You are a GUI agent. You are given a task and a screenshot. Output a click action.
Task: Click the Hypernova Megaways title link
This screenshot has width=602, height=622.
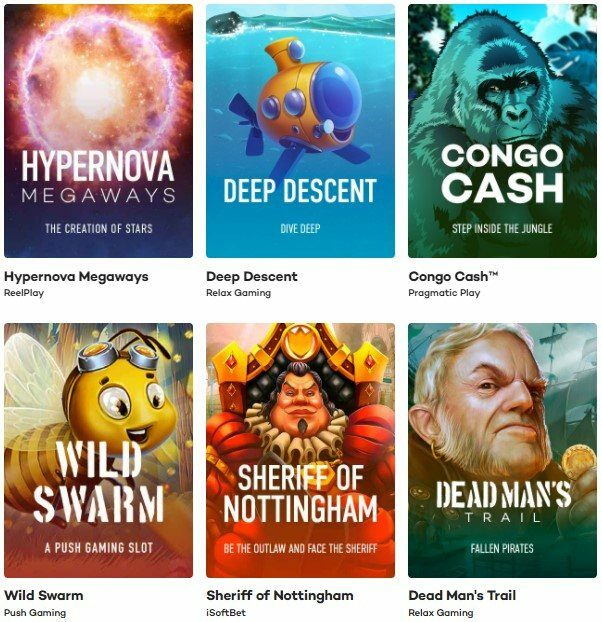[76, 276]
